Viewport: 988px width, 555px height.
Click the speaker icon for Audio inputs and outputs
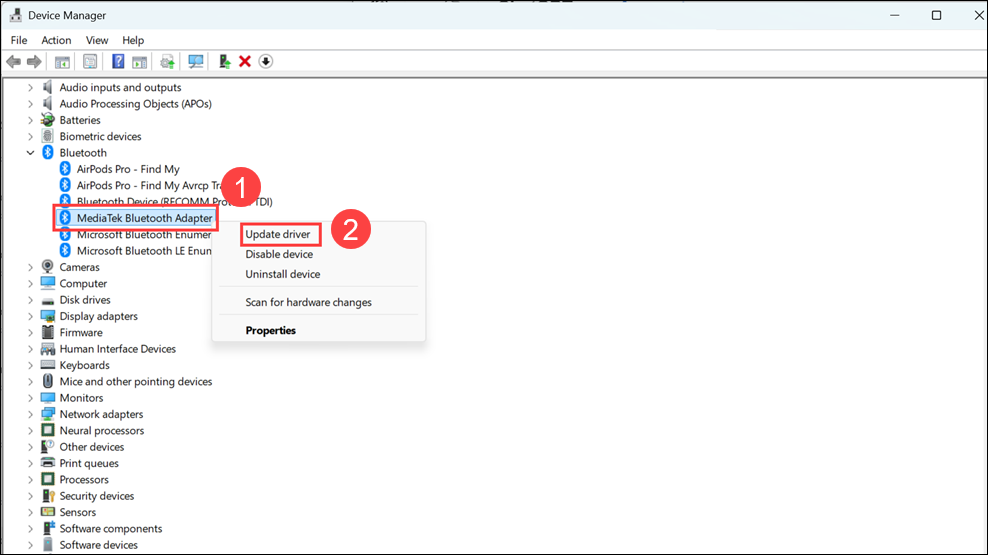47,87
